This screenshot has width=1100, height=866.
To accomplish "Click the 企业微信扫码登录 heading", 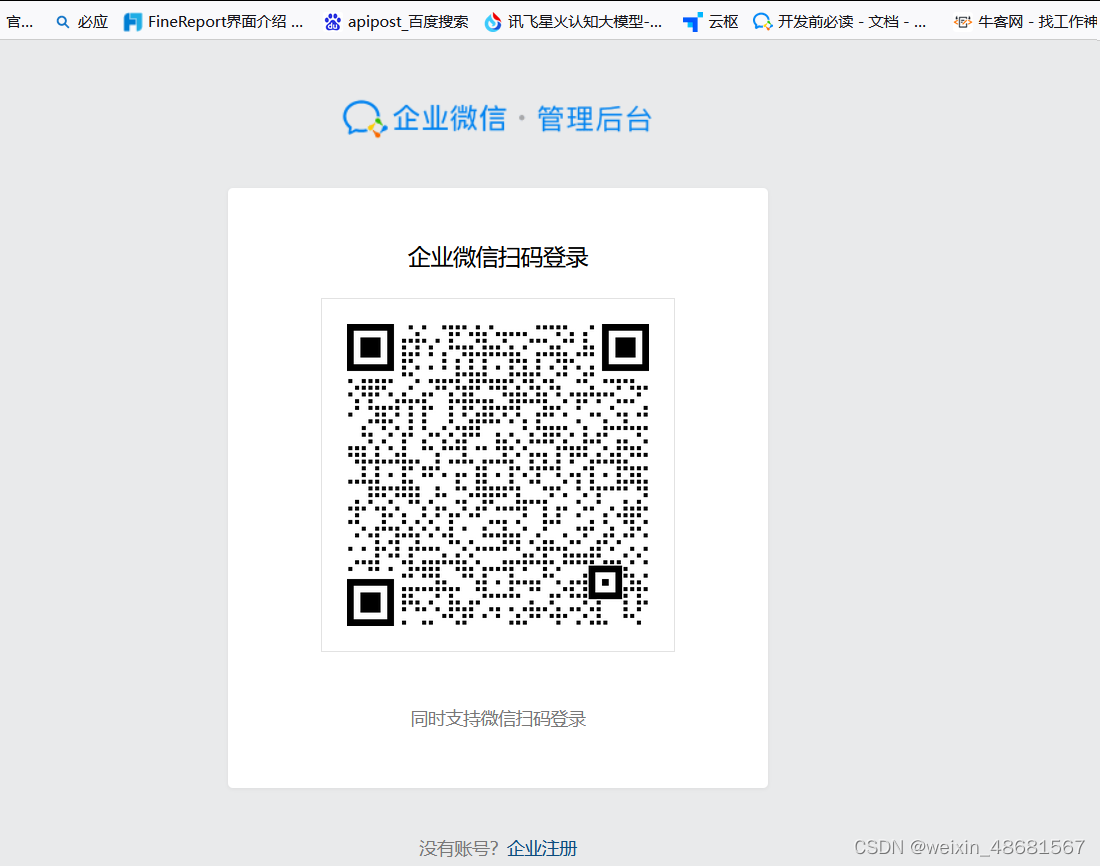I will (498, 258).
